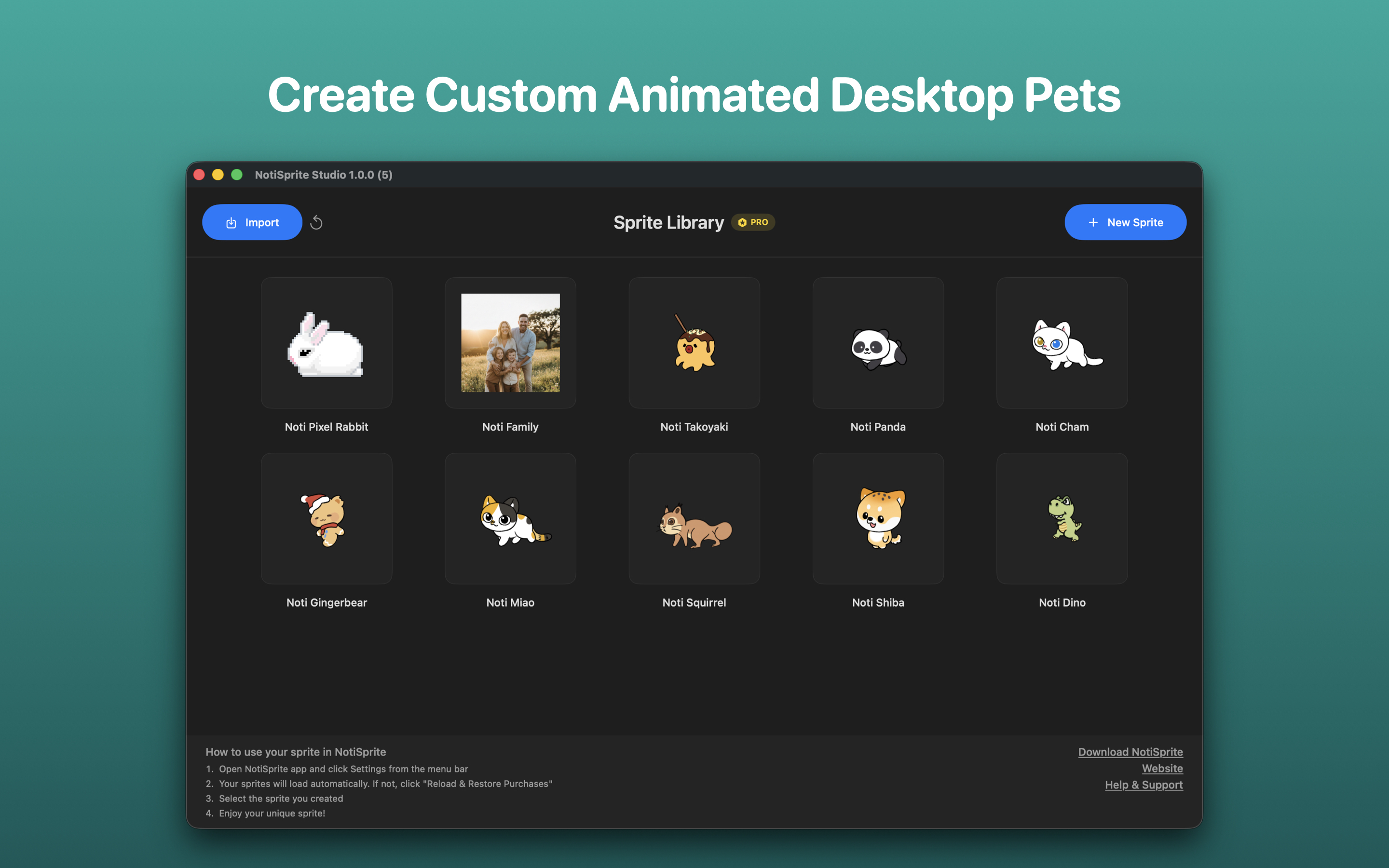Click the Noti Shiba name label
Viewport: 1389px width, 868px height.
[x=878, y=603]
